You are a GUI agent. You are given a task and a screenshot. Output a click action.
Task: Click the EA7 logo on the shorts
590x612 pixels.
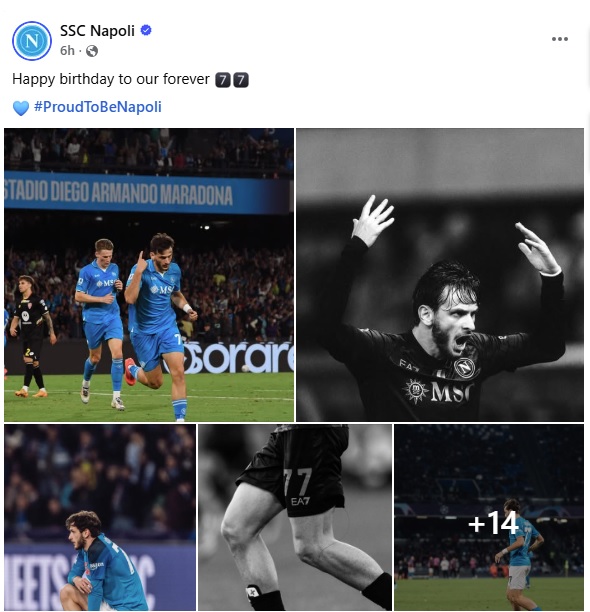point(300,501)
